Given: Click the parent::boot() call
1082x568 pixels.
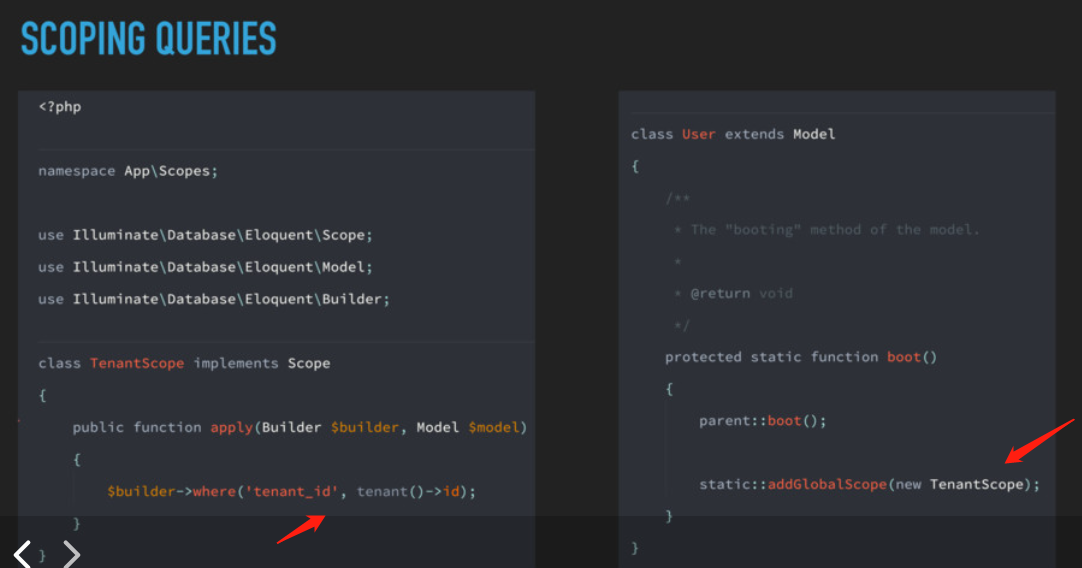Looking at the screenshot, I should pyautogui.click(x=763, y=421).
